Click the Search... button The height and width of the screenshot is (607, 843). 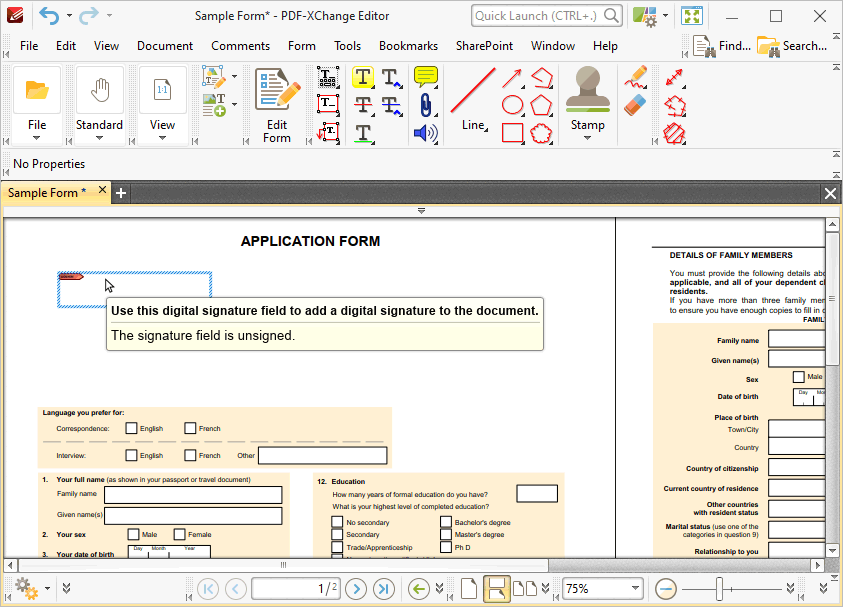coord(792,46)
